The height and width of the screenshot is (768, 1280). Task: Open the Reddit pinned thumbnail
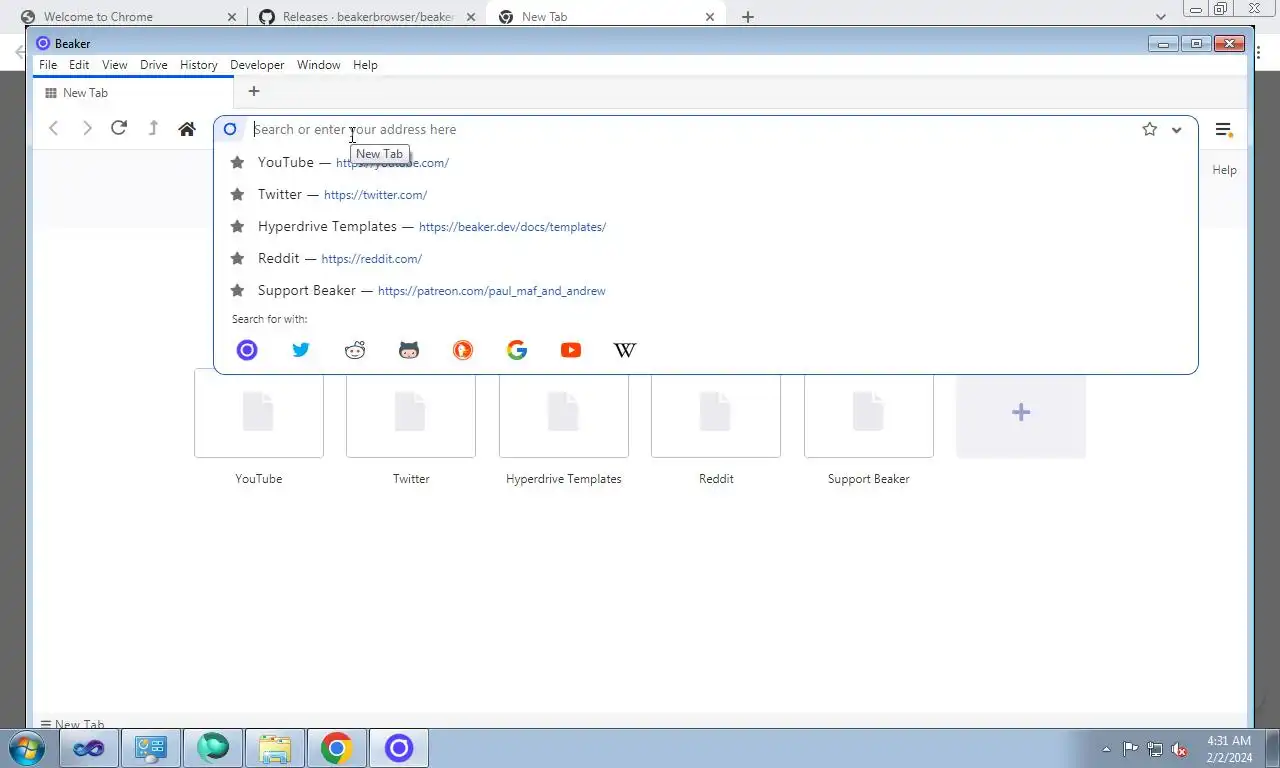[716, 414]
